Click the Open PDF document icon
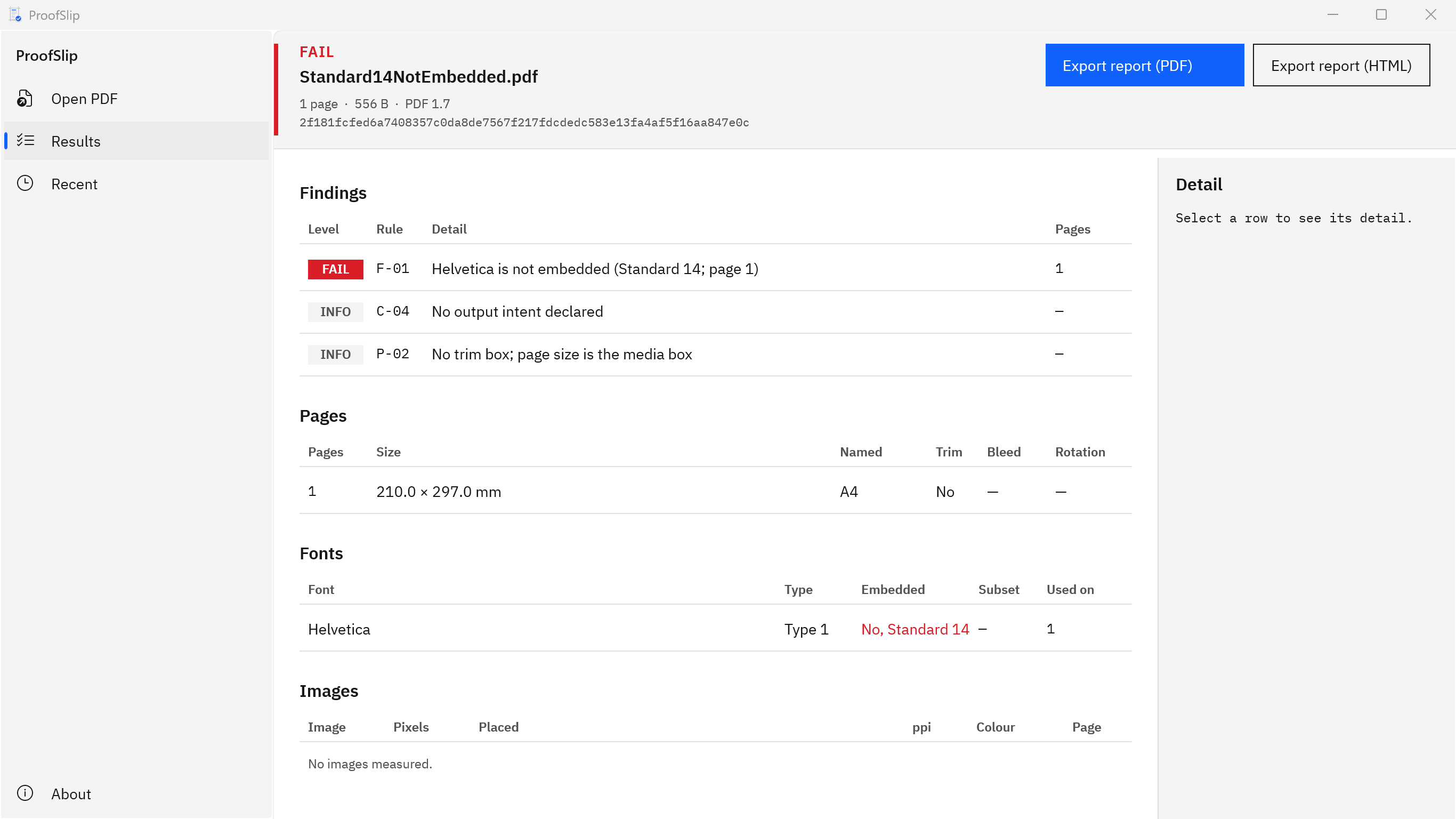The image size is (1456, 819). pos(25,99)
